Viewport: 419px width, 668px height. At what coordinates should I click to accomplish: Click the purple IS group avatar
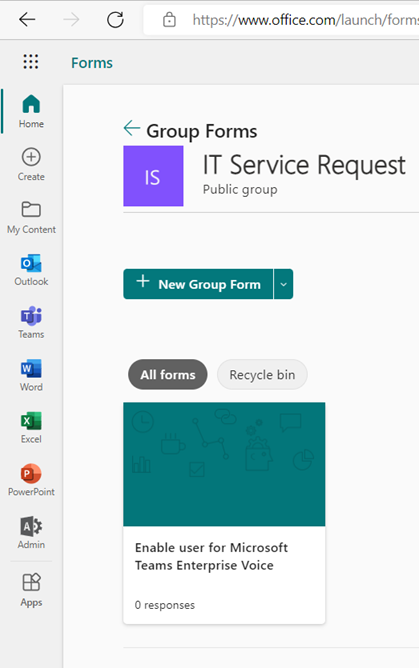click(x=153, y=176)
